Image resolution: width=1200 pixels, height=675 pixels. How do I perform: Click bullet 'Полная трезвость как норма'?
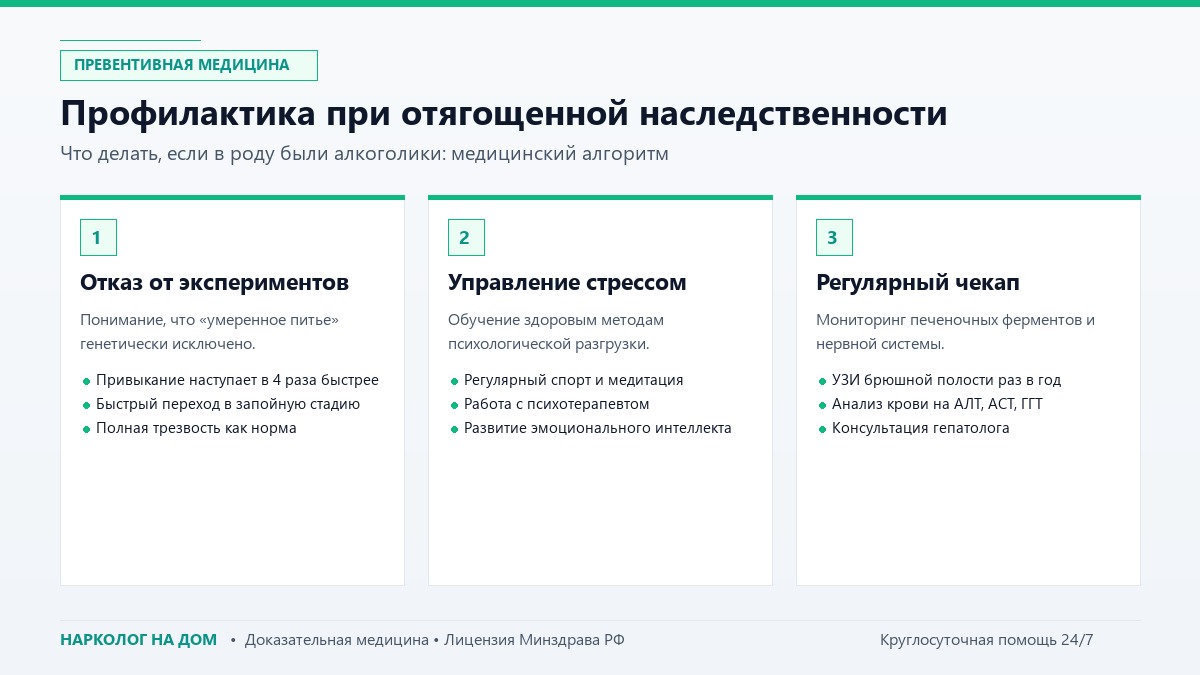(x=196, y=428)
